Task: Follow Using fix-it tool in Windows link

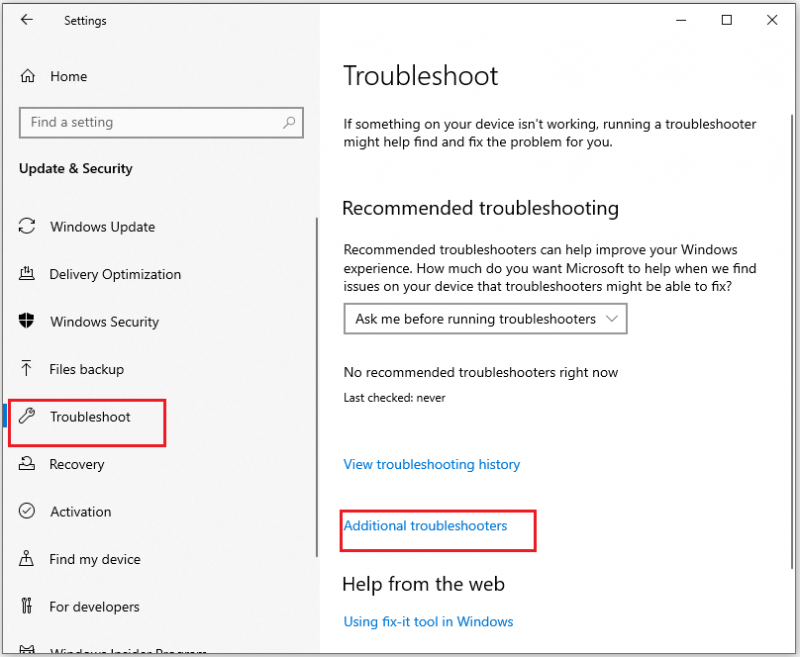Action: [x=428, y=622]
